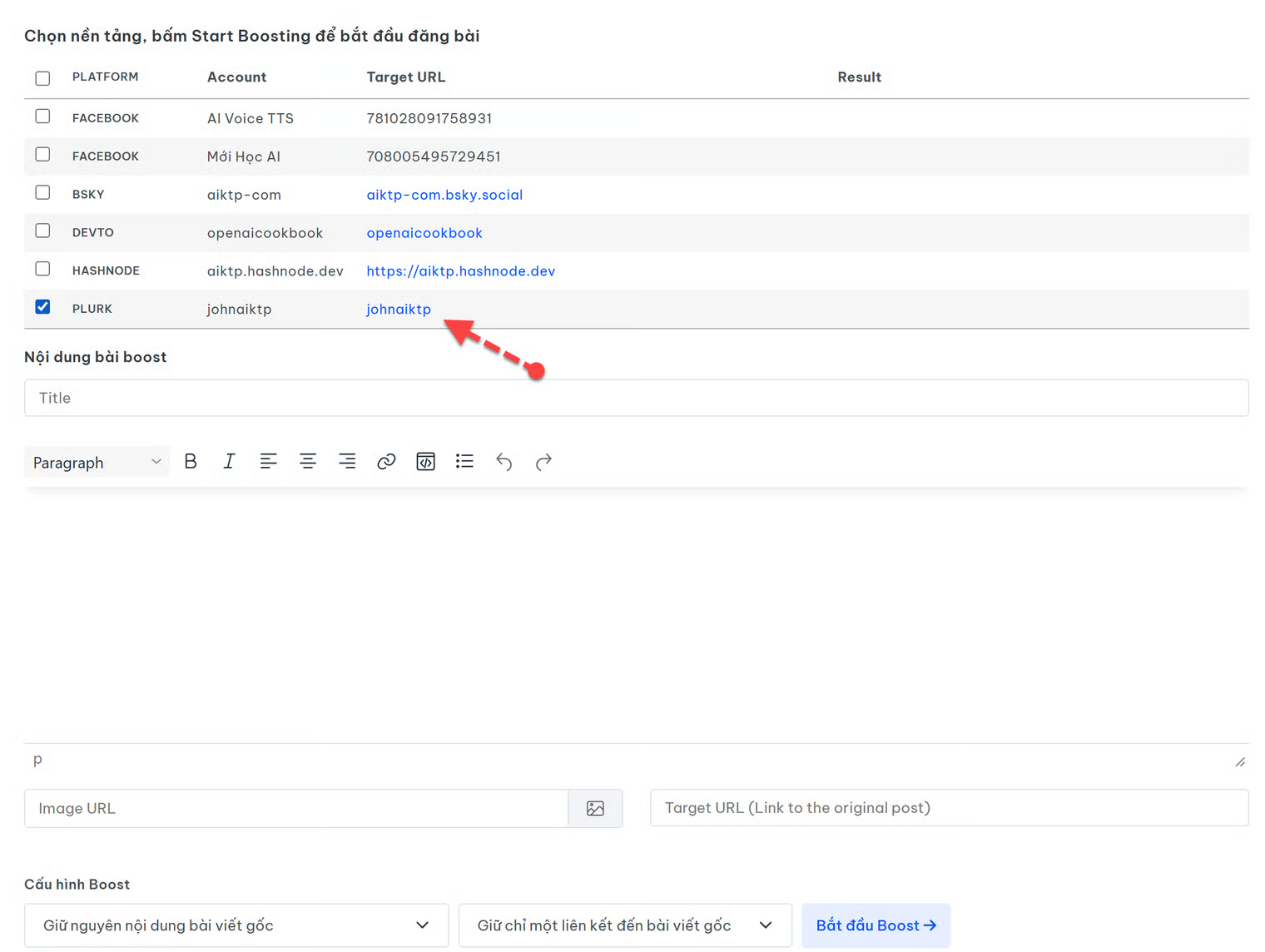Image resolution: width=1265 pixels, height=952 pixels.
Task: Open the aiktp-com.bsky.social link
Action: (444, 195)
